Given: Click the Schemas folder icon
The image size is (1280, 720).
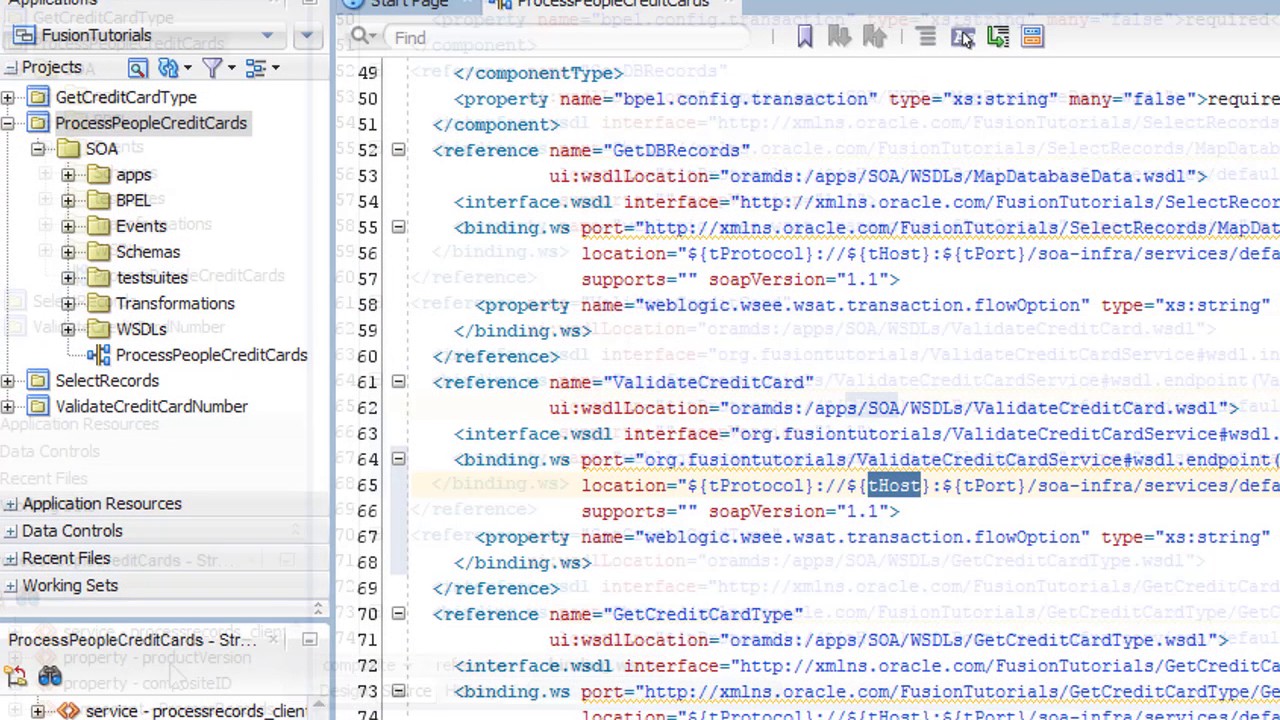Looking at the screenshot, I should pos(98,252).
